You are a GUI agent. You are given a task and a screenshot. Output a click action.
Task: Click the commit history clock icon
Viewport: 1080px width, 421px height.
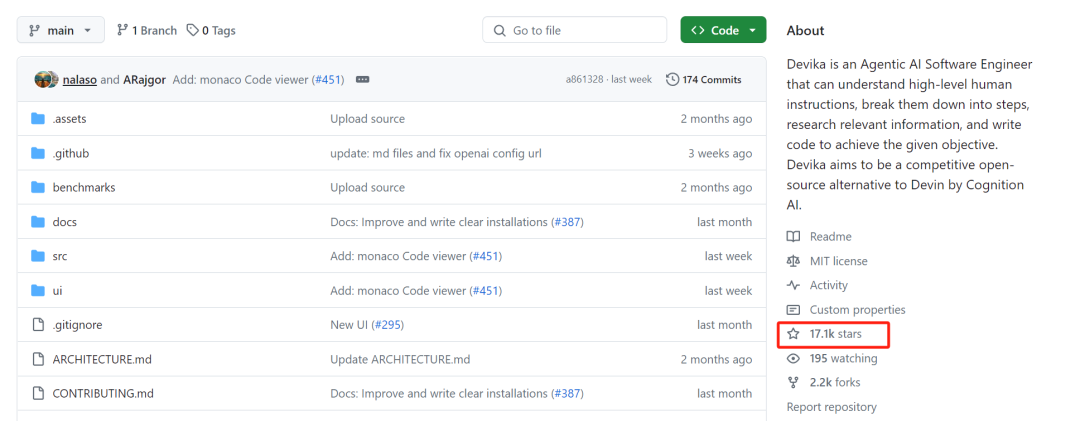672,79
